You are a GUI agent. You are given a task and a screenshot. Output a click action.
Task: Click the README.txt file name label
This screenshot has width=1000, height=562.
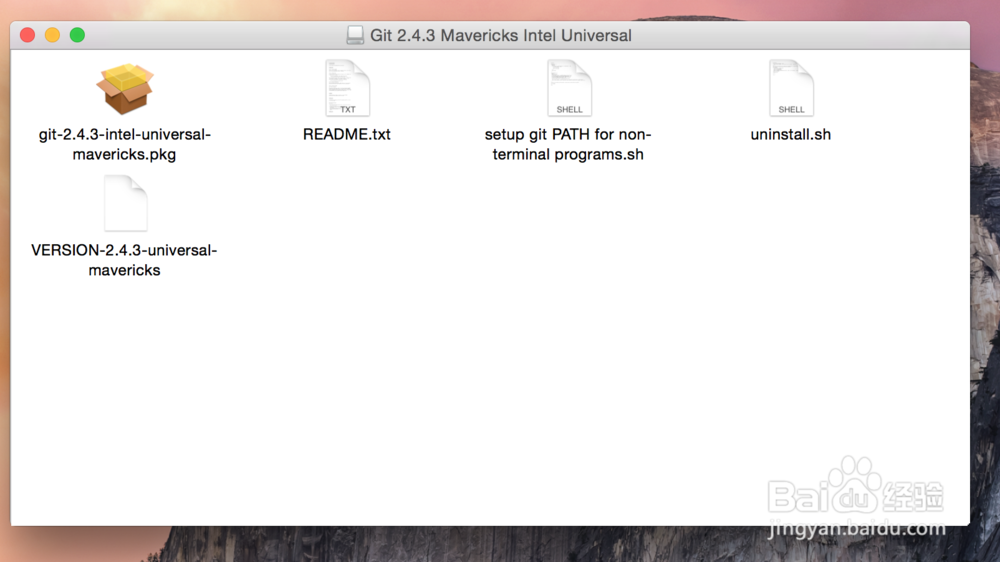click(346, 135)
